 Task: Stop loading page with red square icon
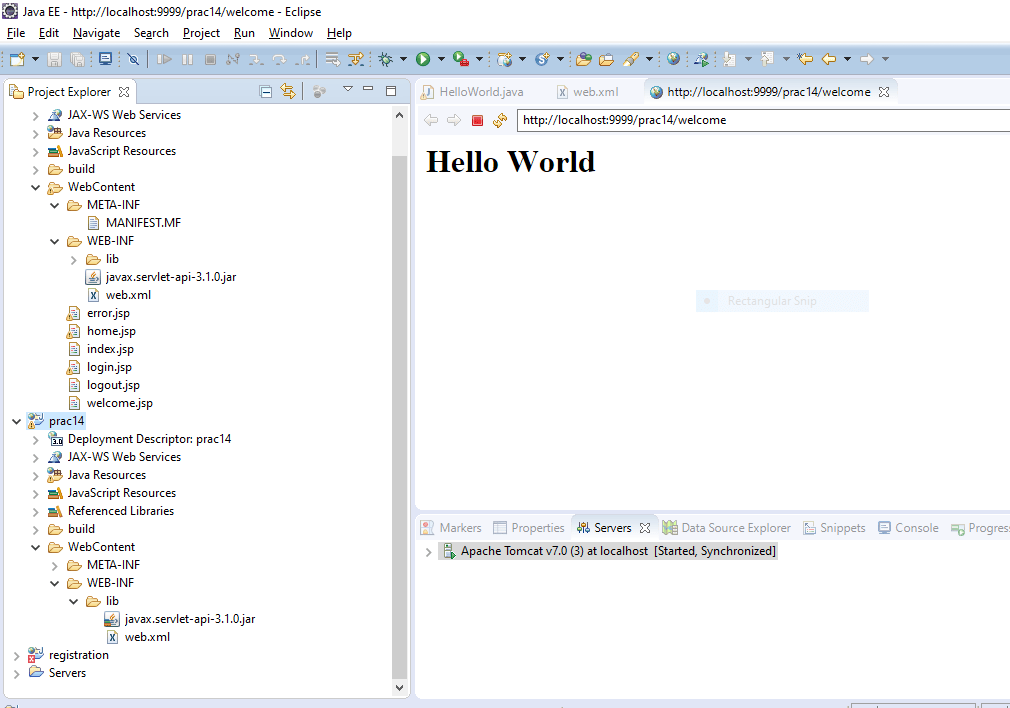(x=477, y=120)
